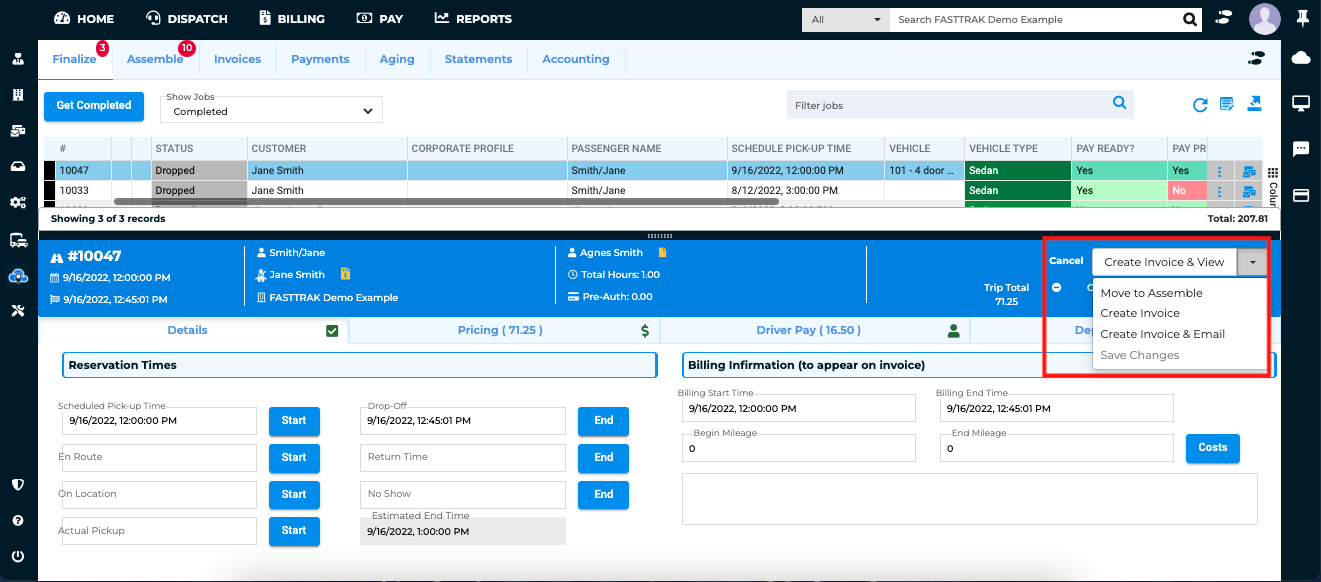1321x582 pixels.
Task: Open the Home dashboard menu
Action: pyautogui.click(x=84, y=19)
